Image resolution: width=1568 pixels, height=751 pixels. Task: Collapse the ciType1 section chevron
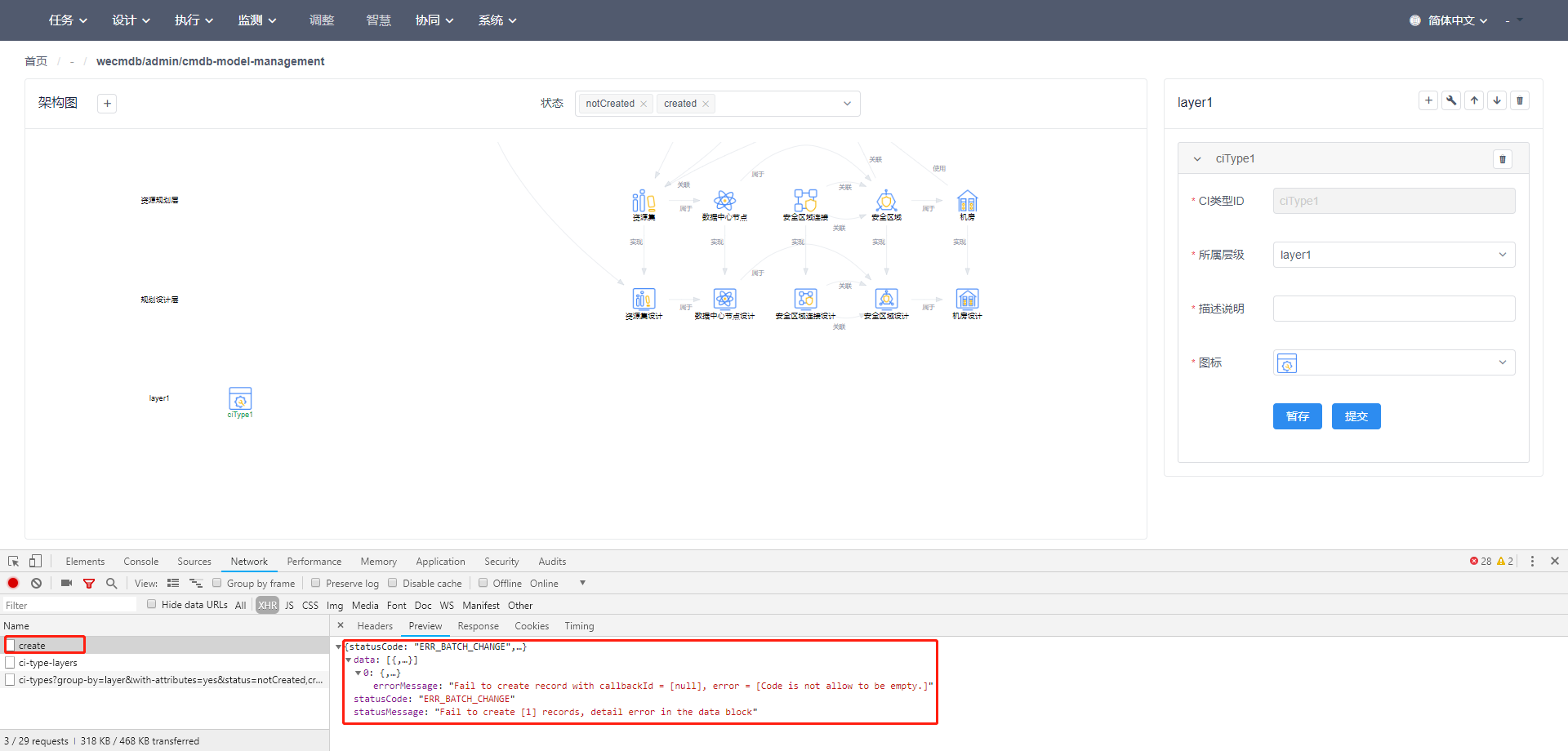coord(1196,159)
